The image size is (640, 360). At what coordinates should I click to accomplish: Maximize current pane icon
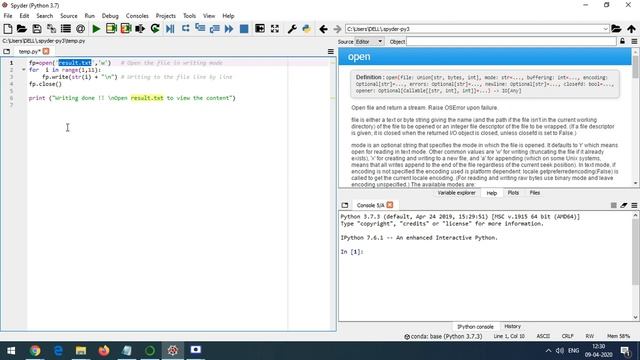[x=260, y=29]
